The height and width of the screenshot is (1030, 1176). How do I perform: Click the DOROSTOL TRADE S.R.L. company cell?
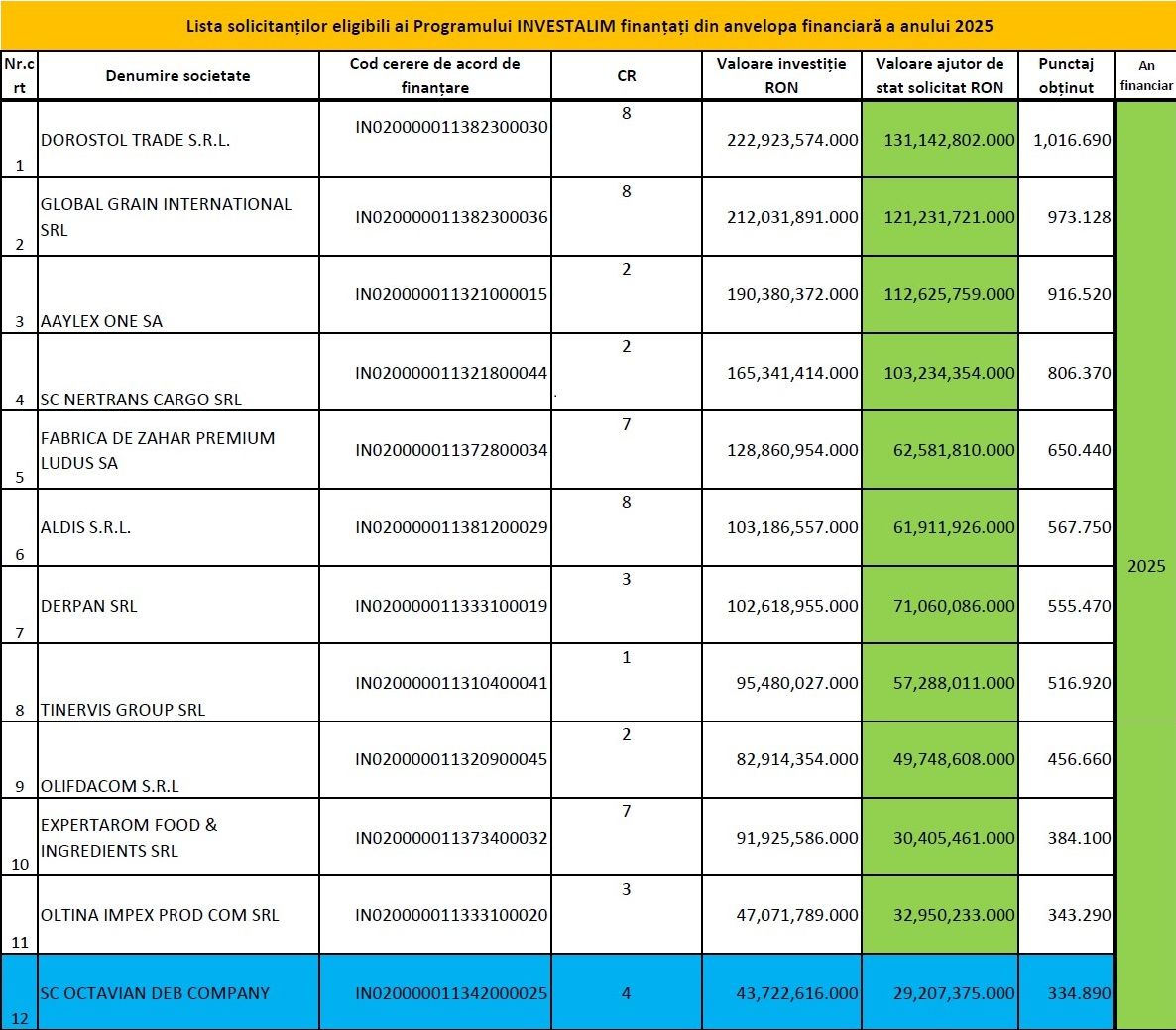click(x=135, y=140)
